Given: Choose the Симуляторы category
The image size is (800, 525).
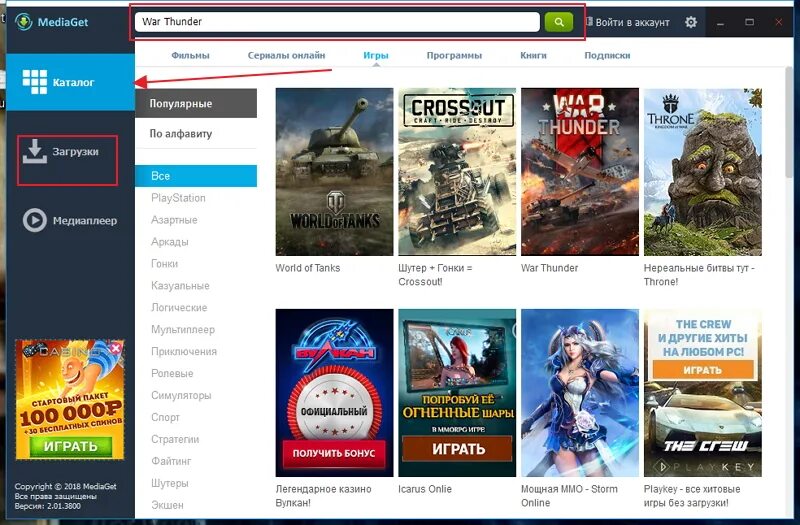Looking at the screenshot, I should pyautogui.click(x=181, y=395).
